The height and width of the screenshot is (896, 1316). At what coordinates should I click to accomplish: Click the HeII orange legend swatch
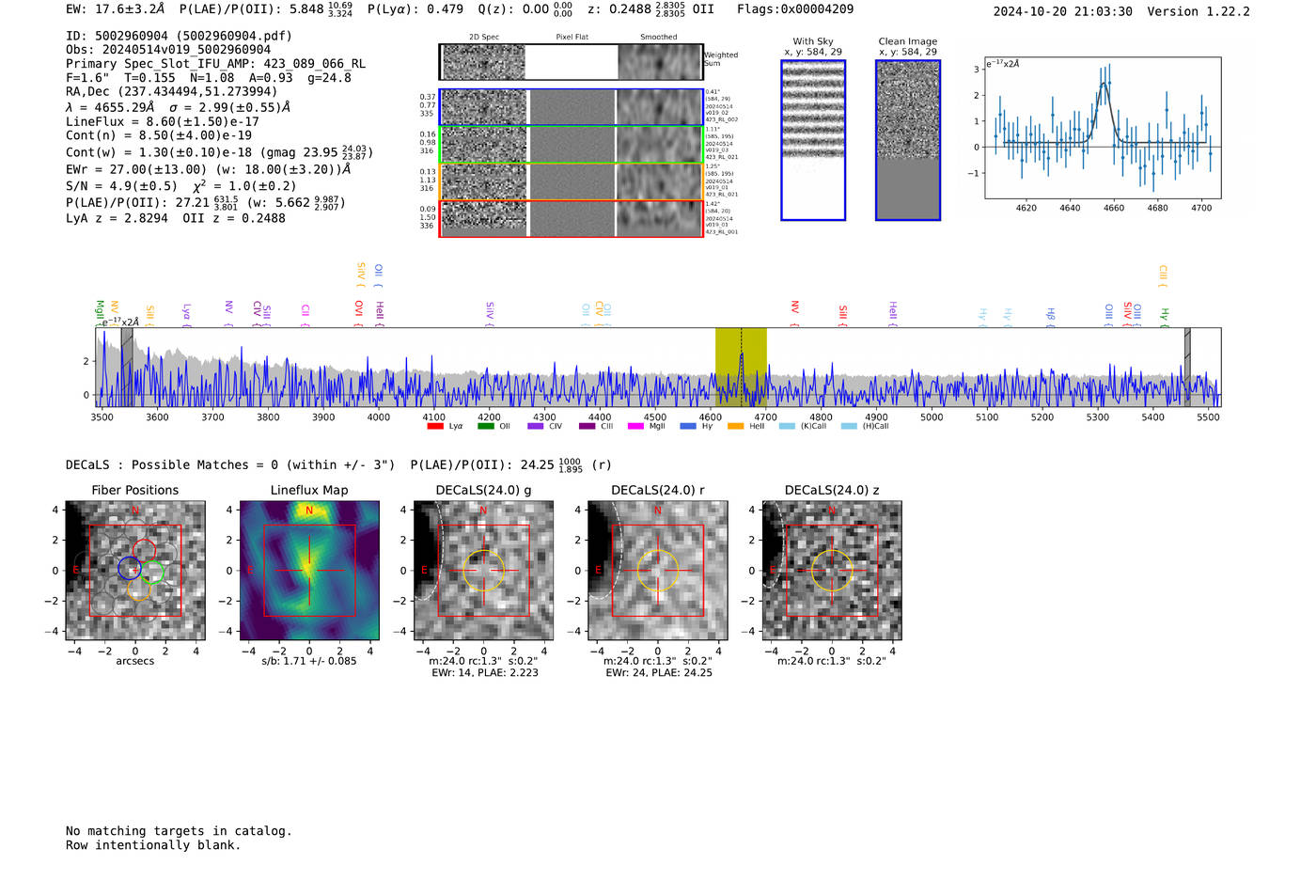pos(735,426)
